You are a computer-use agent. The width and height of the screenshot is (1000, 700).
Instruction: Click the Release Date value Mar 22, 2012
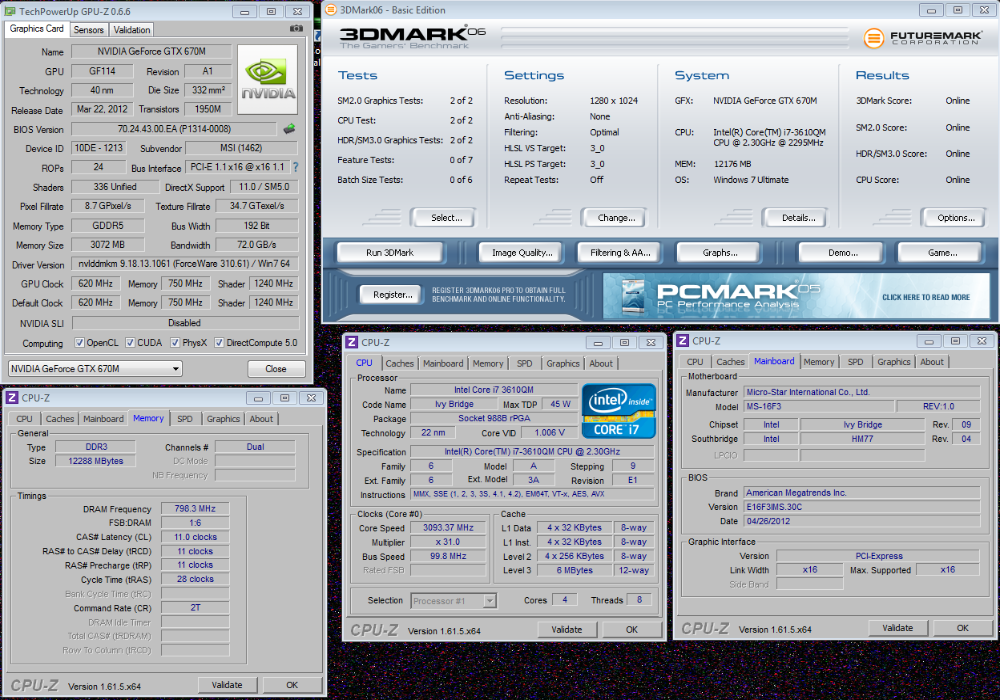click(102, 109)
